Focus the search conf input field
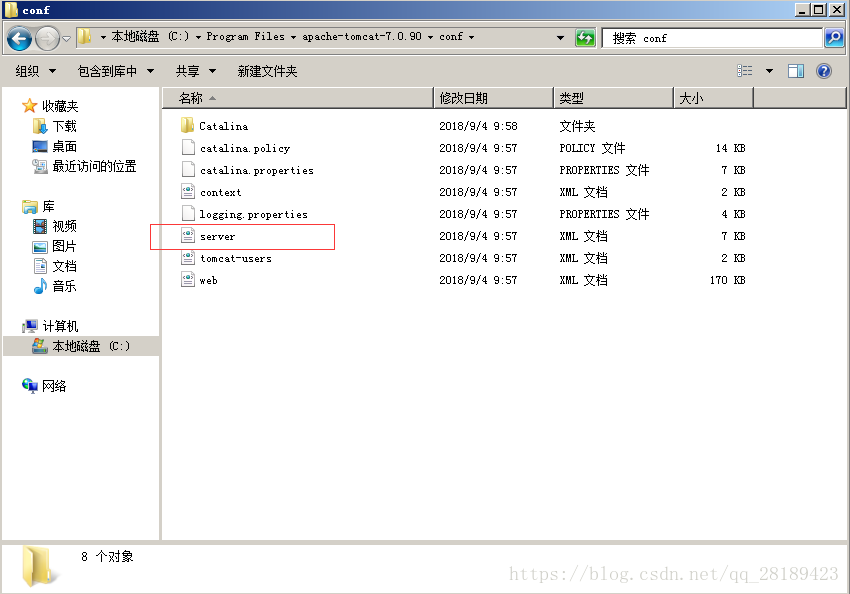Image resolution: width=850 pixels, height=594 pixels. (x=712, y=38)
